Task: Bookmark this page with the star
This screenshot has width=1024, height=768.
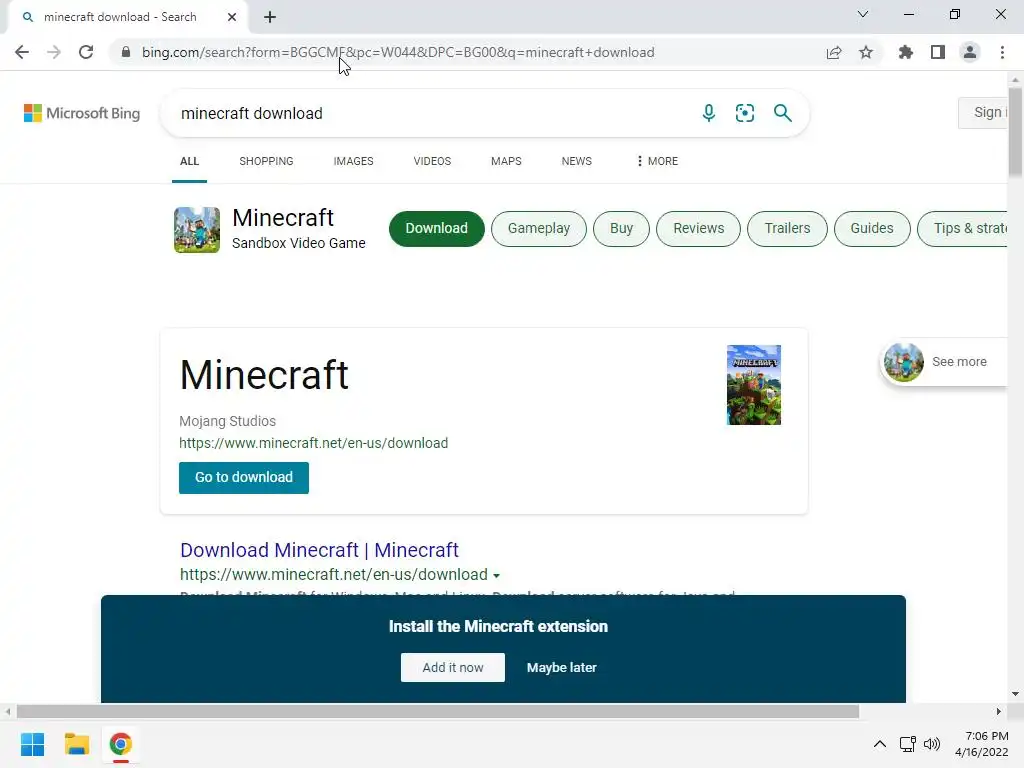Action: point(866,52)
